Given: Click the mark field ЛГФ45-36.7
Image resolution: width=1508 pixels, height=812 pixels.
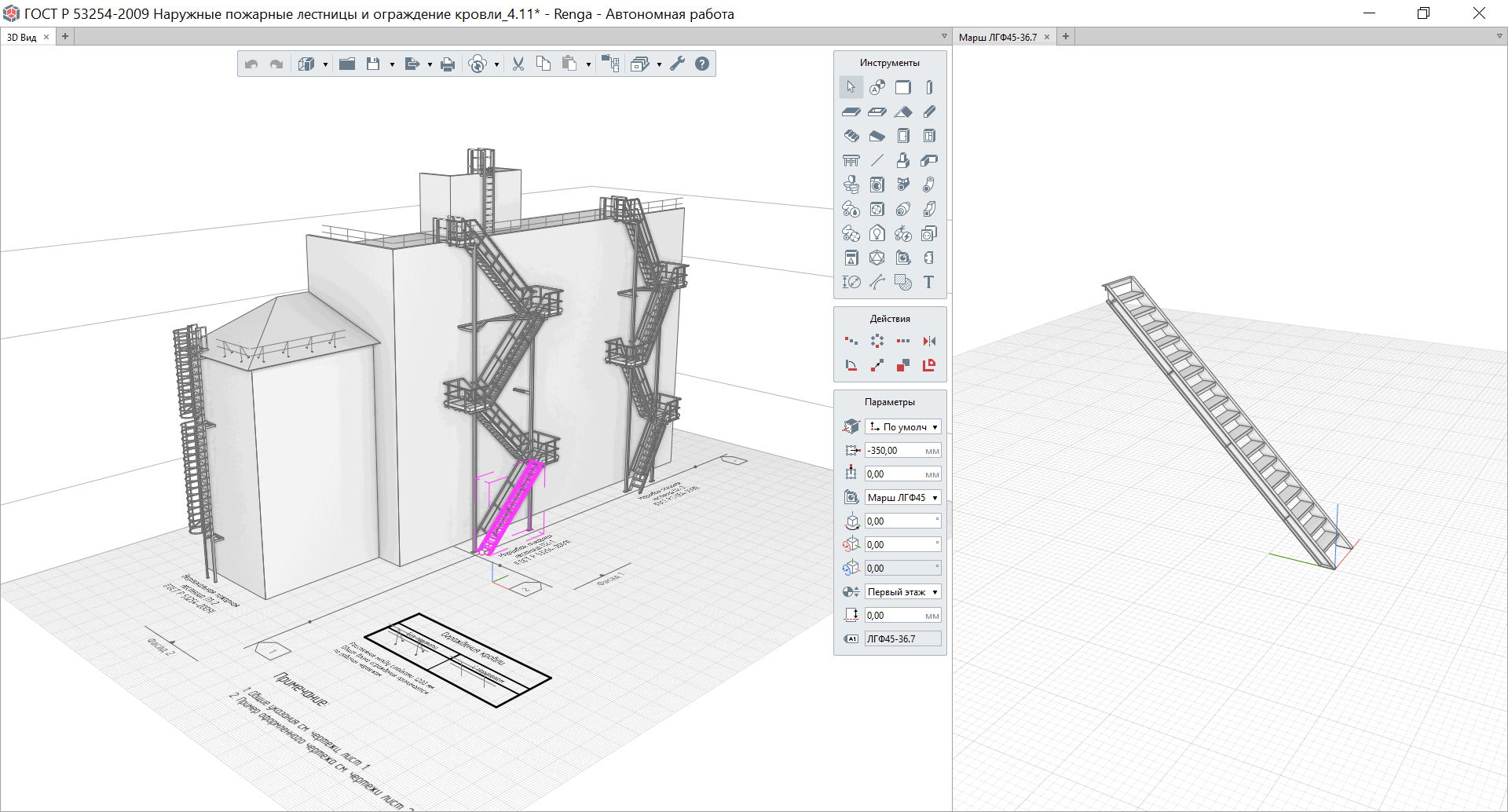Looking at the screenshot, I should click(903, 639).
